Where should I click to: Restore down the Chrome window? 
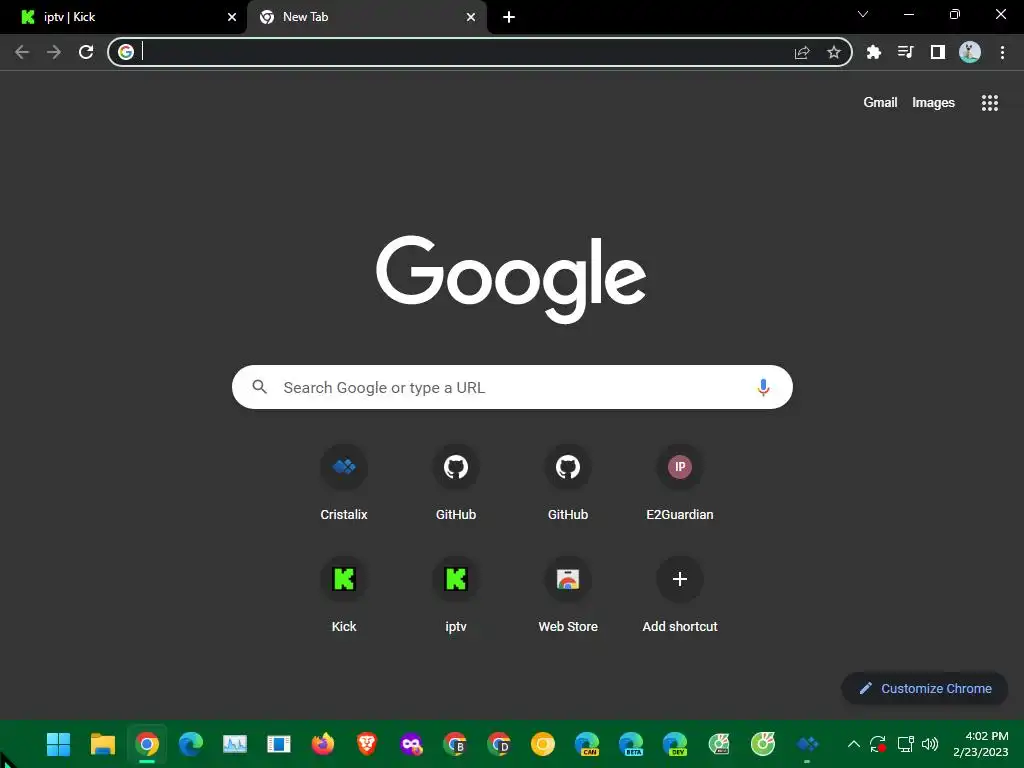click(x=955, y=14)
